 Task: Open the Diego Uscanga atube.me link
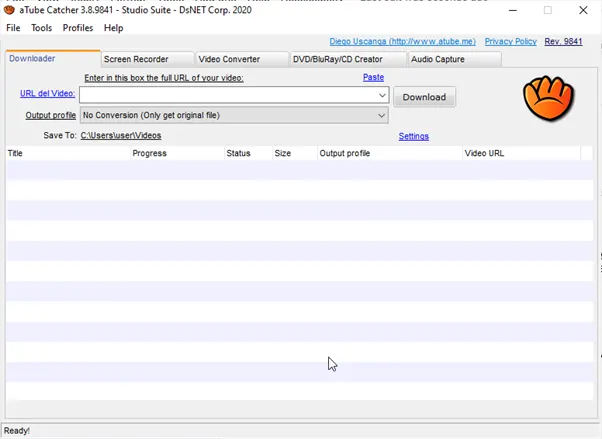coord(402,41)
